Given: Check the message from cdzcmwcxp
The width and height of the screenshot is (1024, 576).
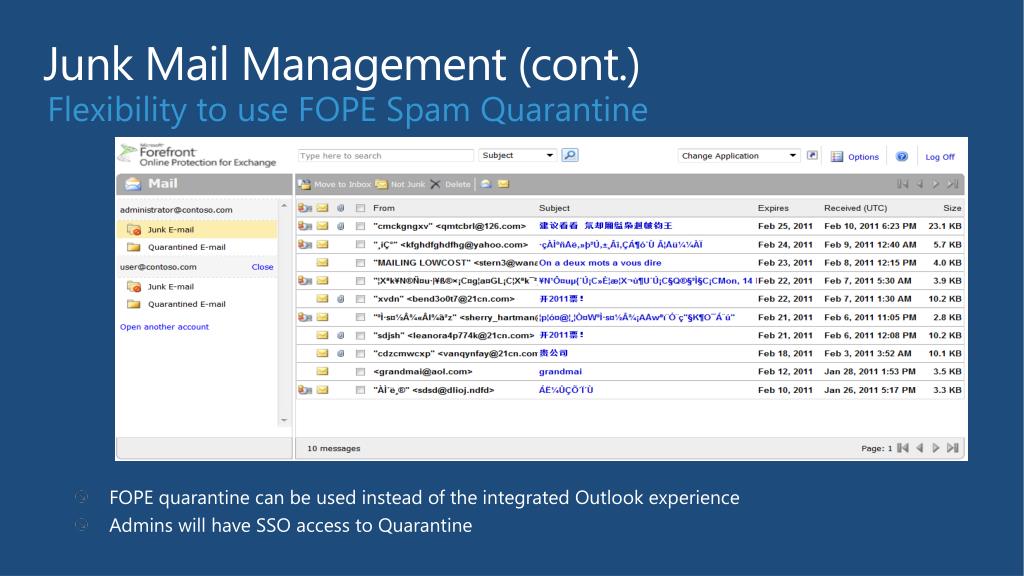Looking at the screenshot, I should pyautogui.click(x=360, y=353).
